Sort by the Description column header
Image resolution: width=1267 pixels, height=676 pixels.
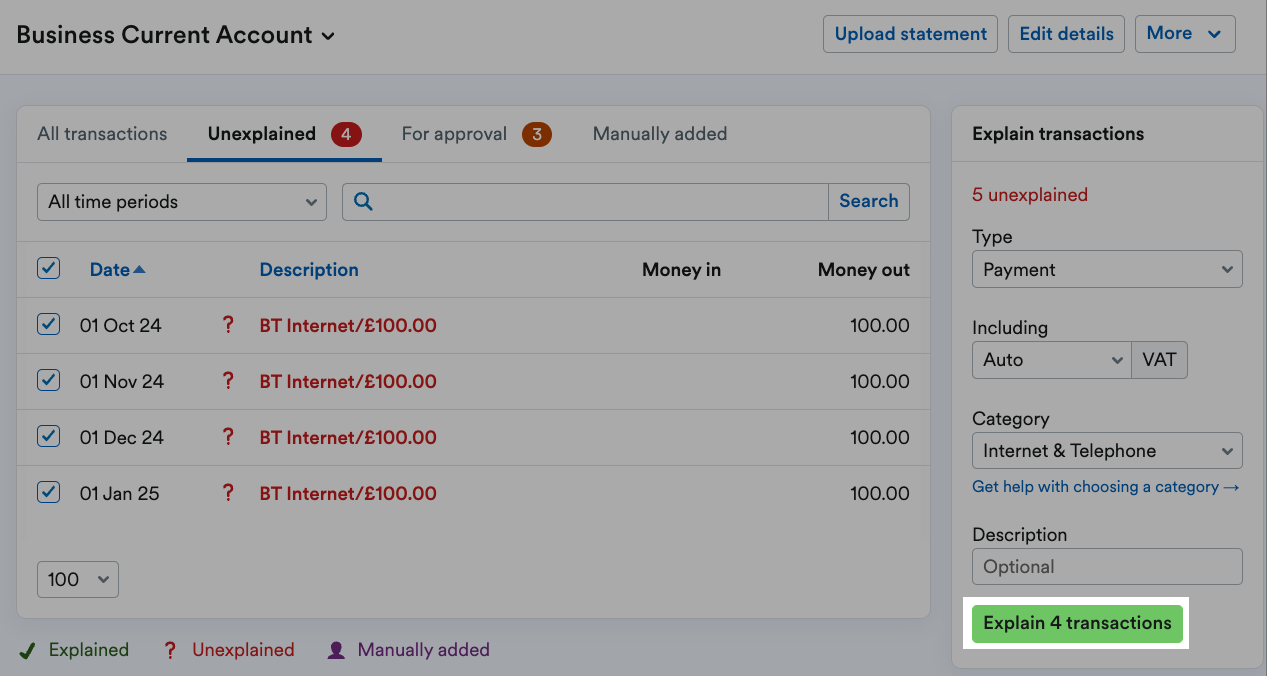(x=309, y=270)
